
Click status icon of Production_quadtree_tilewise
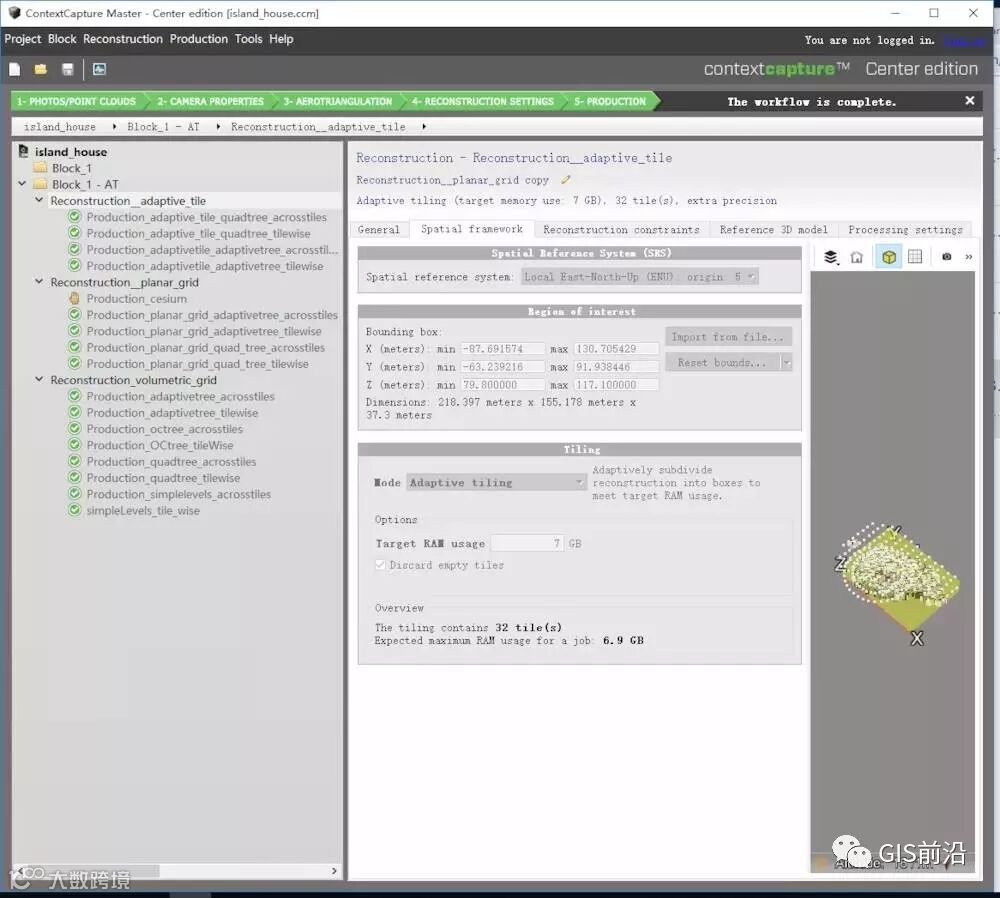coord(75,477)
